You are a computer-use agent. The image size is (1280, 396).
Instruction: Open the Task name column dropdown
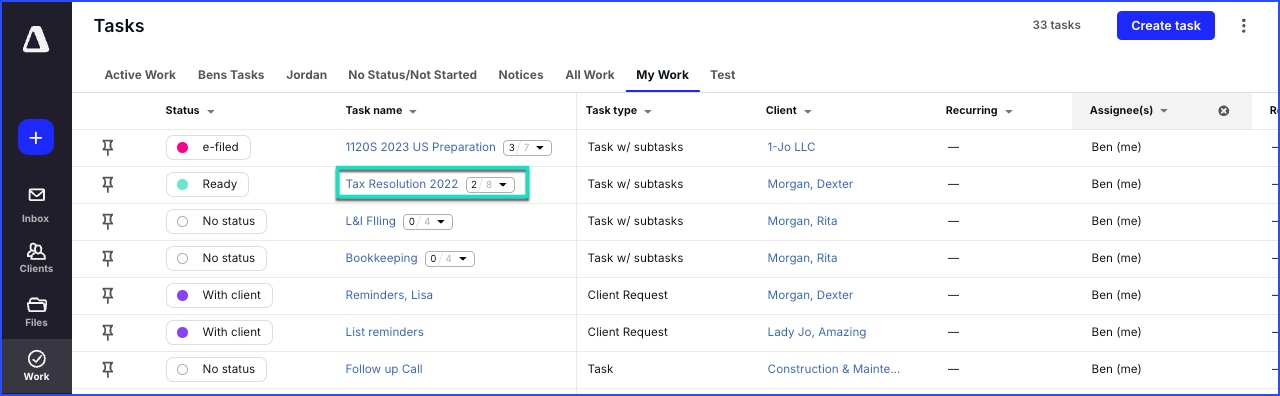tap(413, 111)
